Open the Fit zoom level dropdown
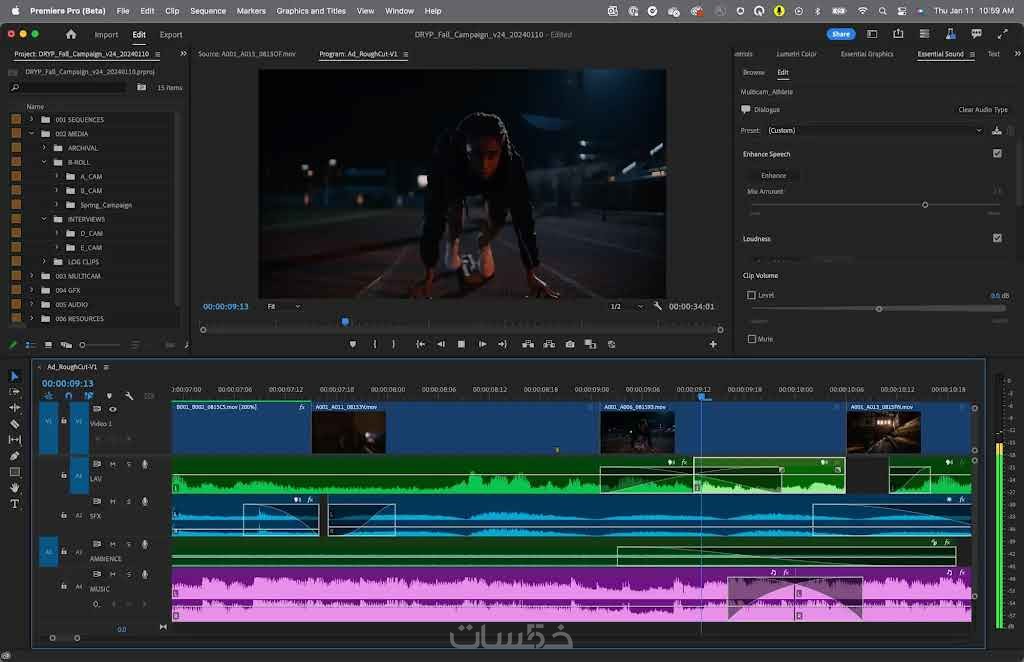 (283, 306)
